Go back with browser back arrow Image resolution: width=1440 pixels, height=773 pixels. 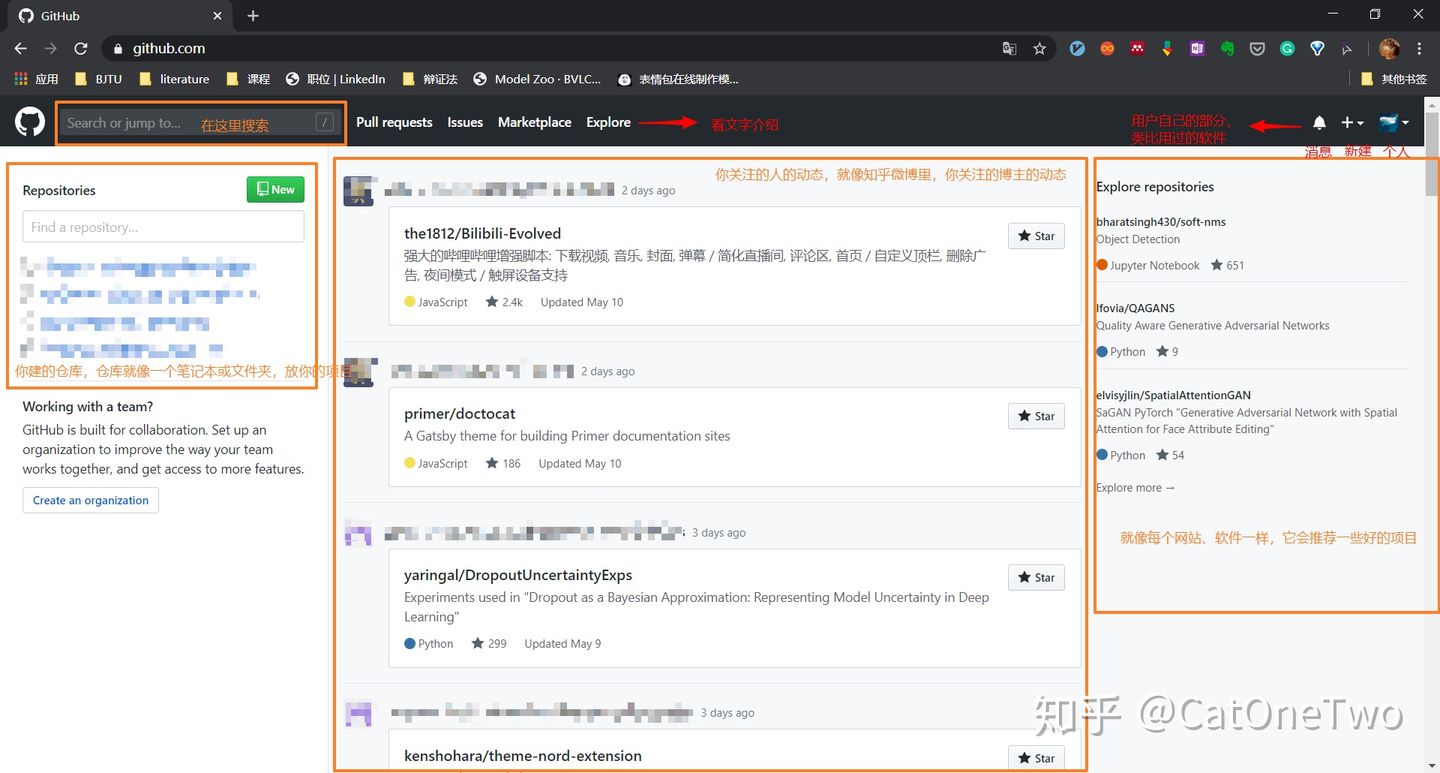click(20, 48)
